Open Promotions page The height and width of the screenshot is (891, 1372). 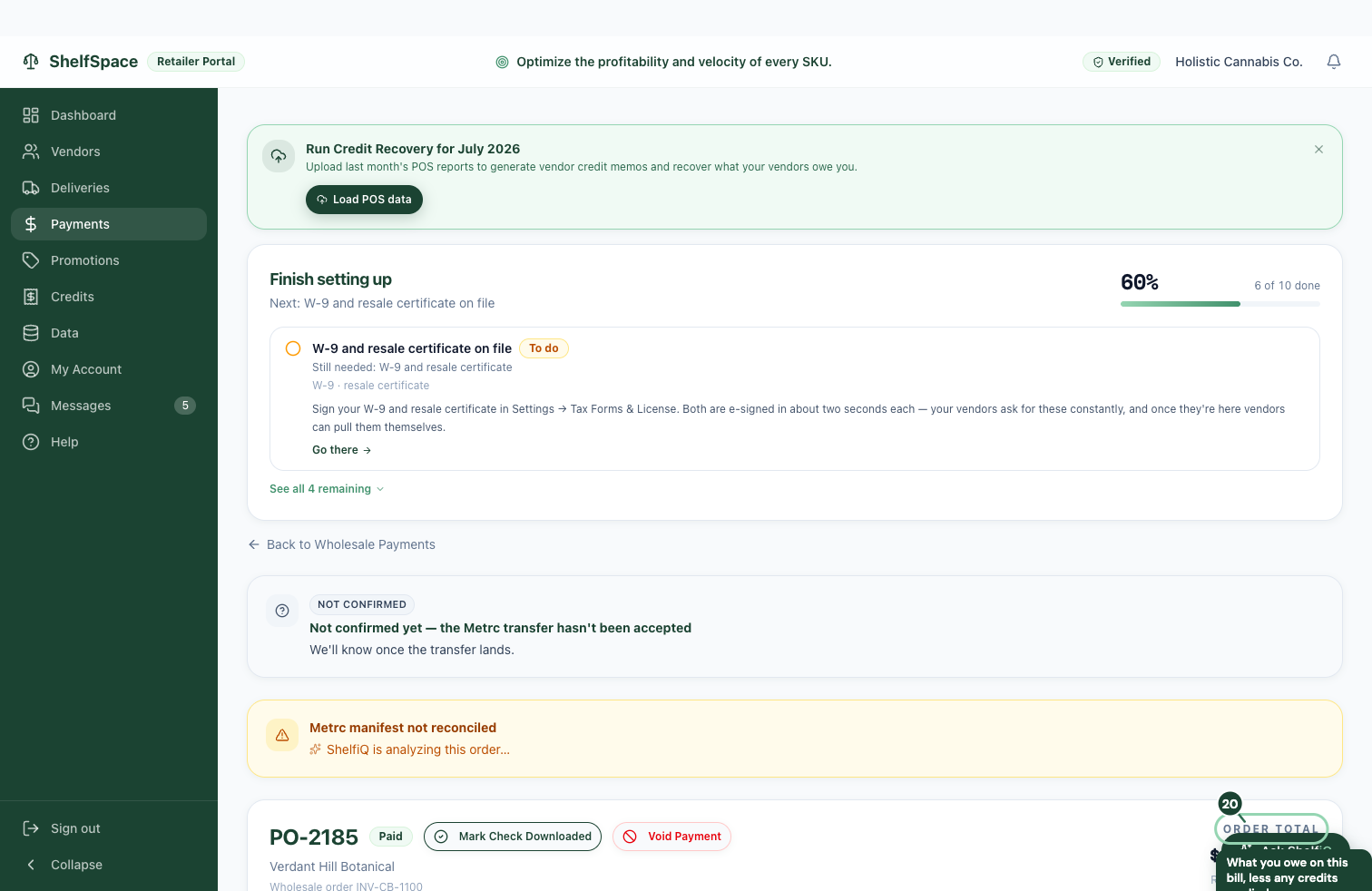pyautogui.click(x=109, y=260)
